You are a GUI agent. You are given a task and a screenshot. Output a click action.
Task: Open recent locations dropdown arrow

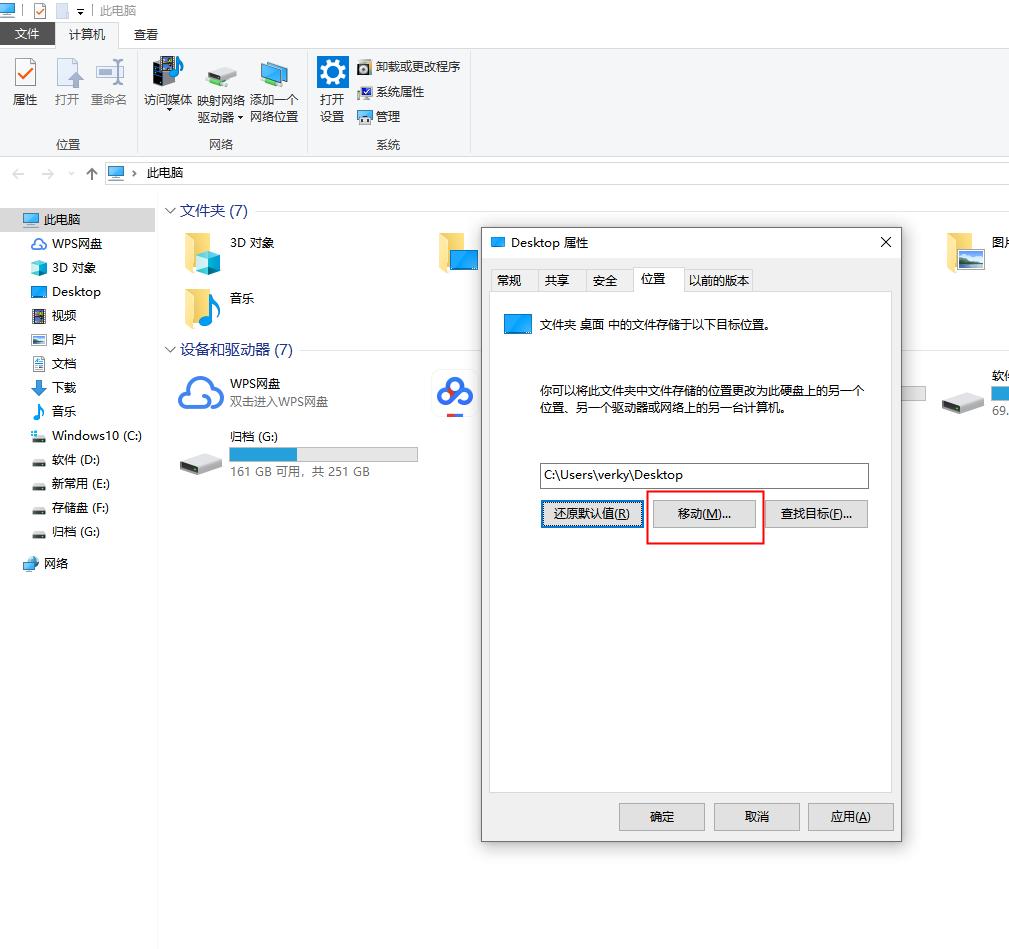[x=71, y=174]
